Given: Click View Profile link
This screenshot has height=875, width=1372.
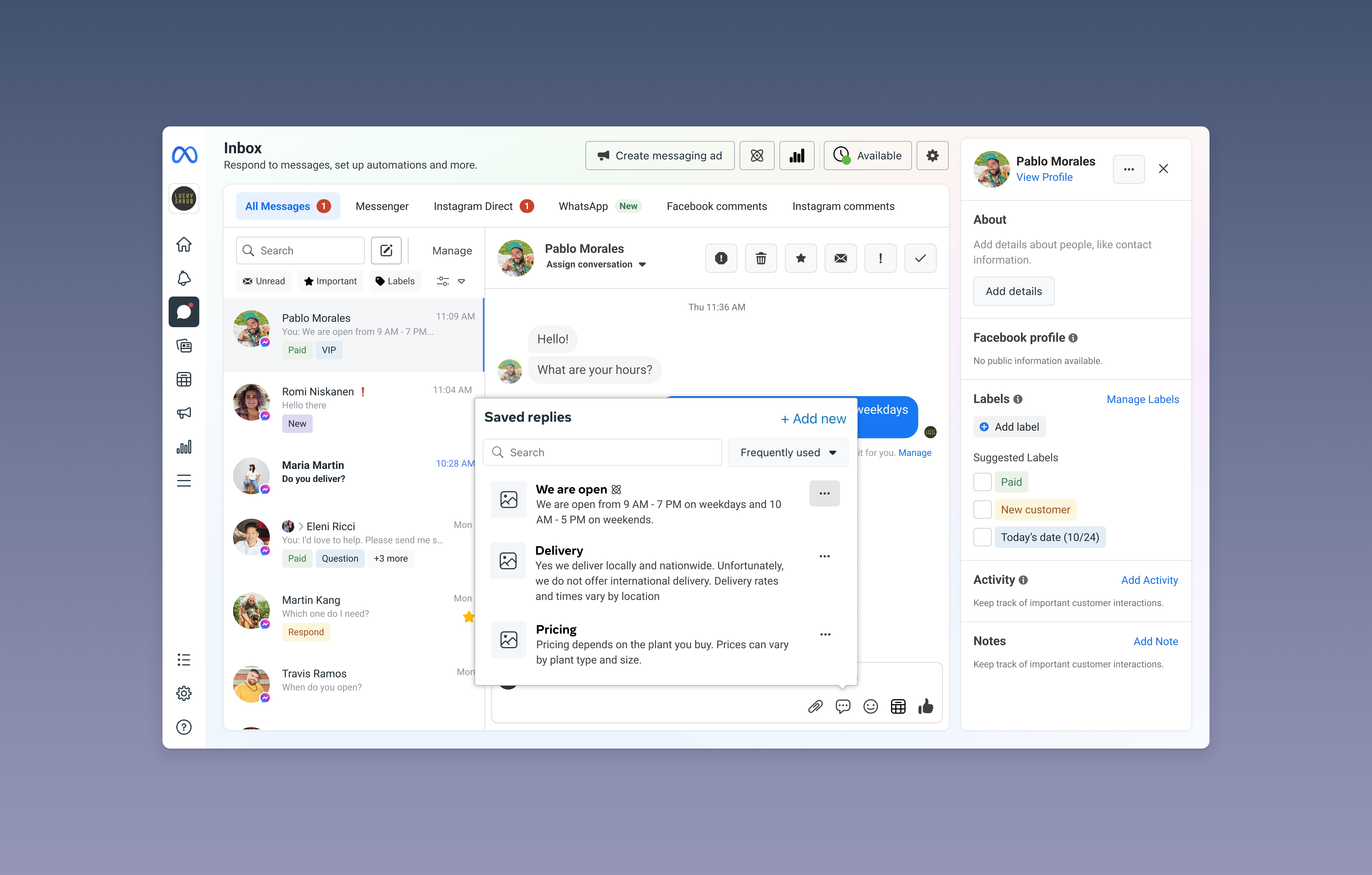Looking at the screenshot, I should click(x=1044, y=177).
